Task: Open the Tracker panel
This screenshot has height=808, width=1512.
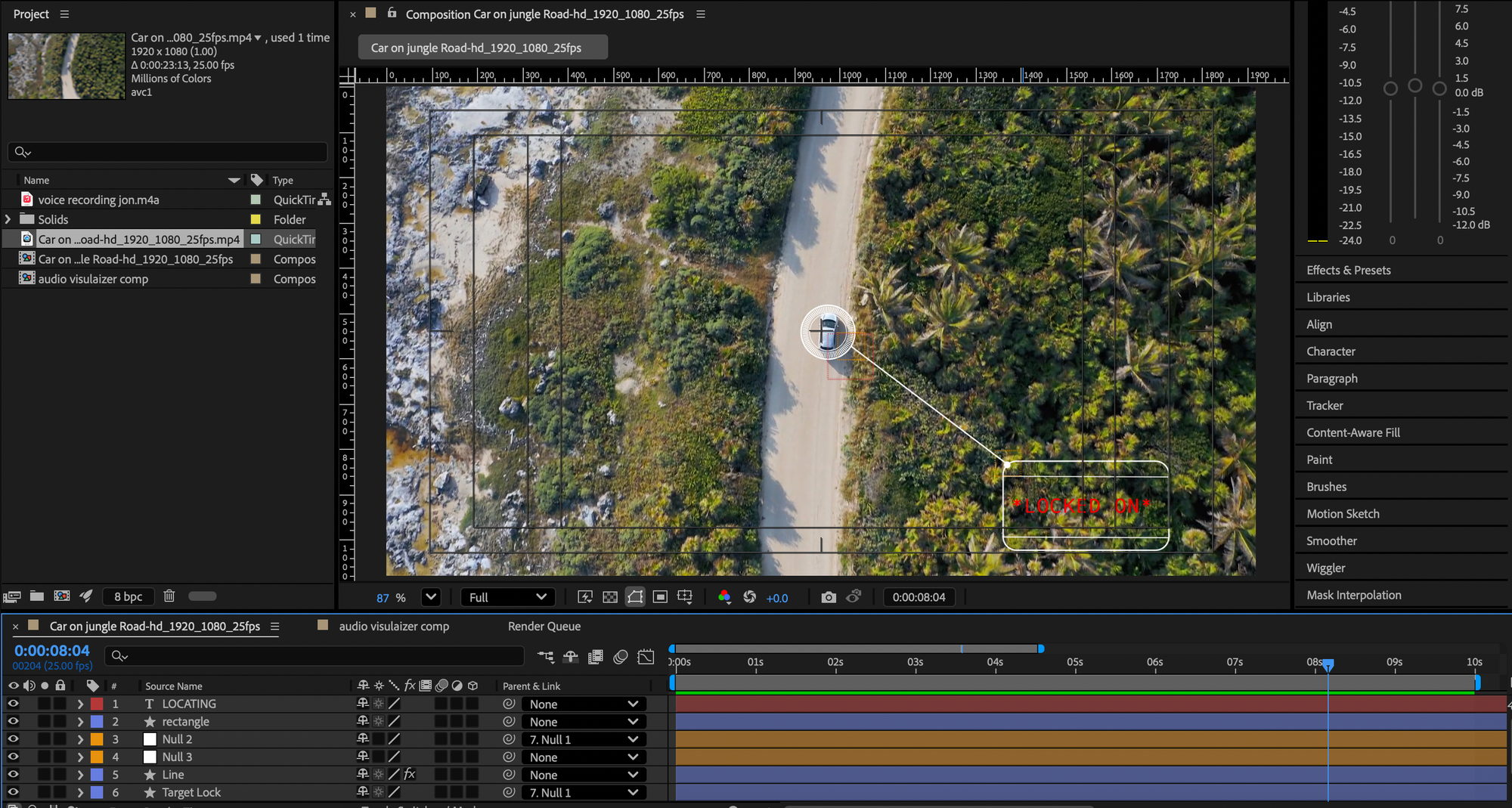Action: 1325,405
